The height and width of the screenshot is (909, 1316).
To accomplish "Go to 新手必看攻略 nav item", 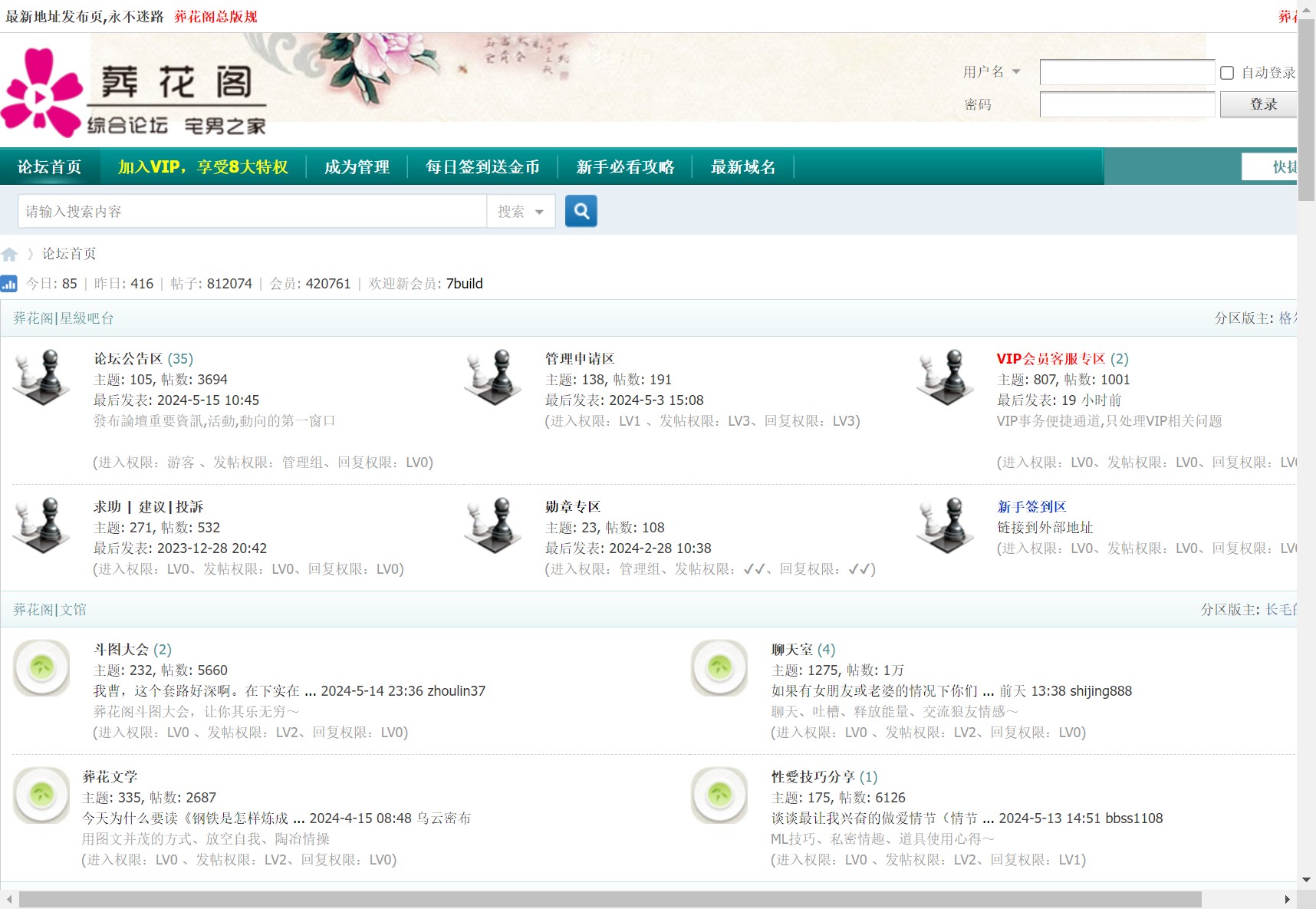I will click(625, 167).
